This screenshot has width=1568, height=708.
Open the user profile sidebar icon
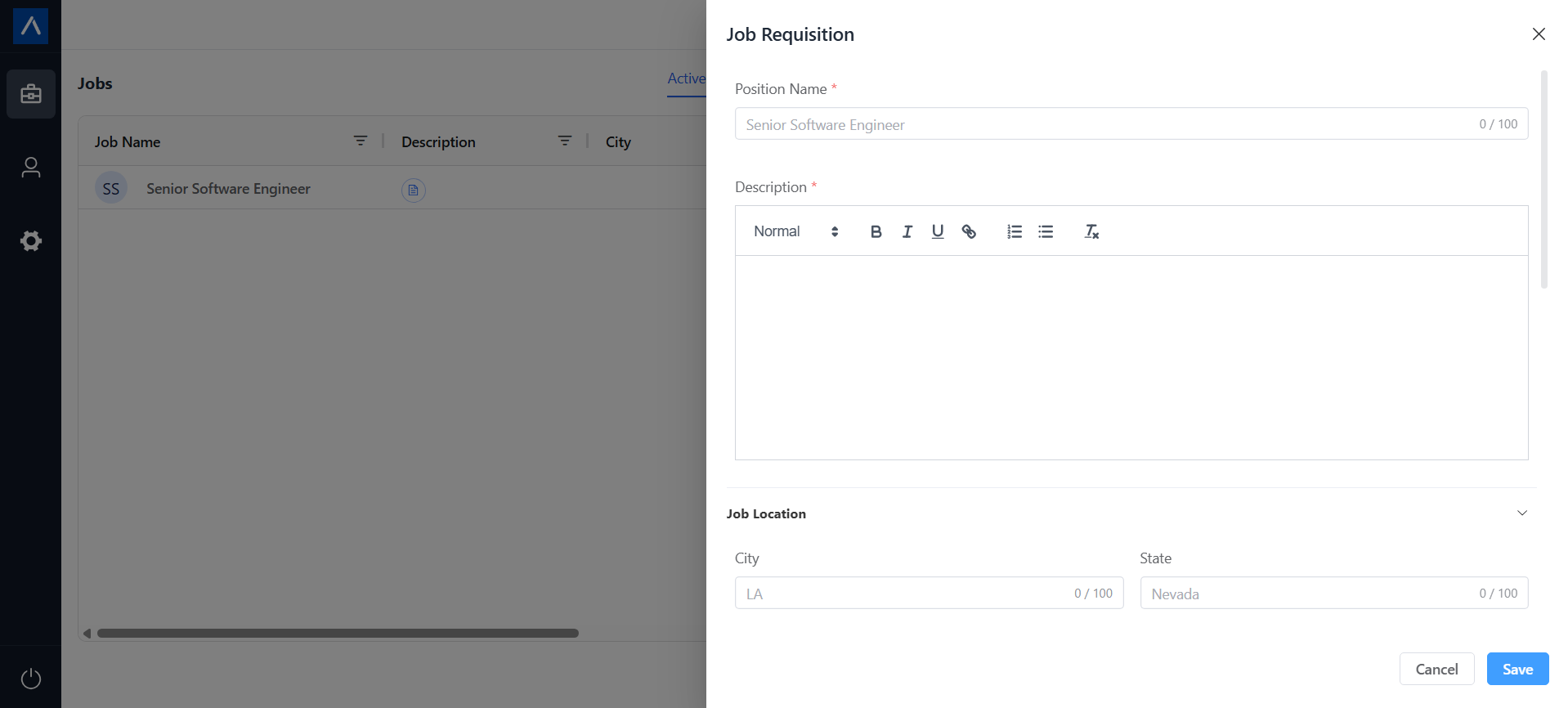pos(31,168)
